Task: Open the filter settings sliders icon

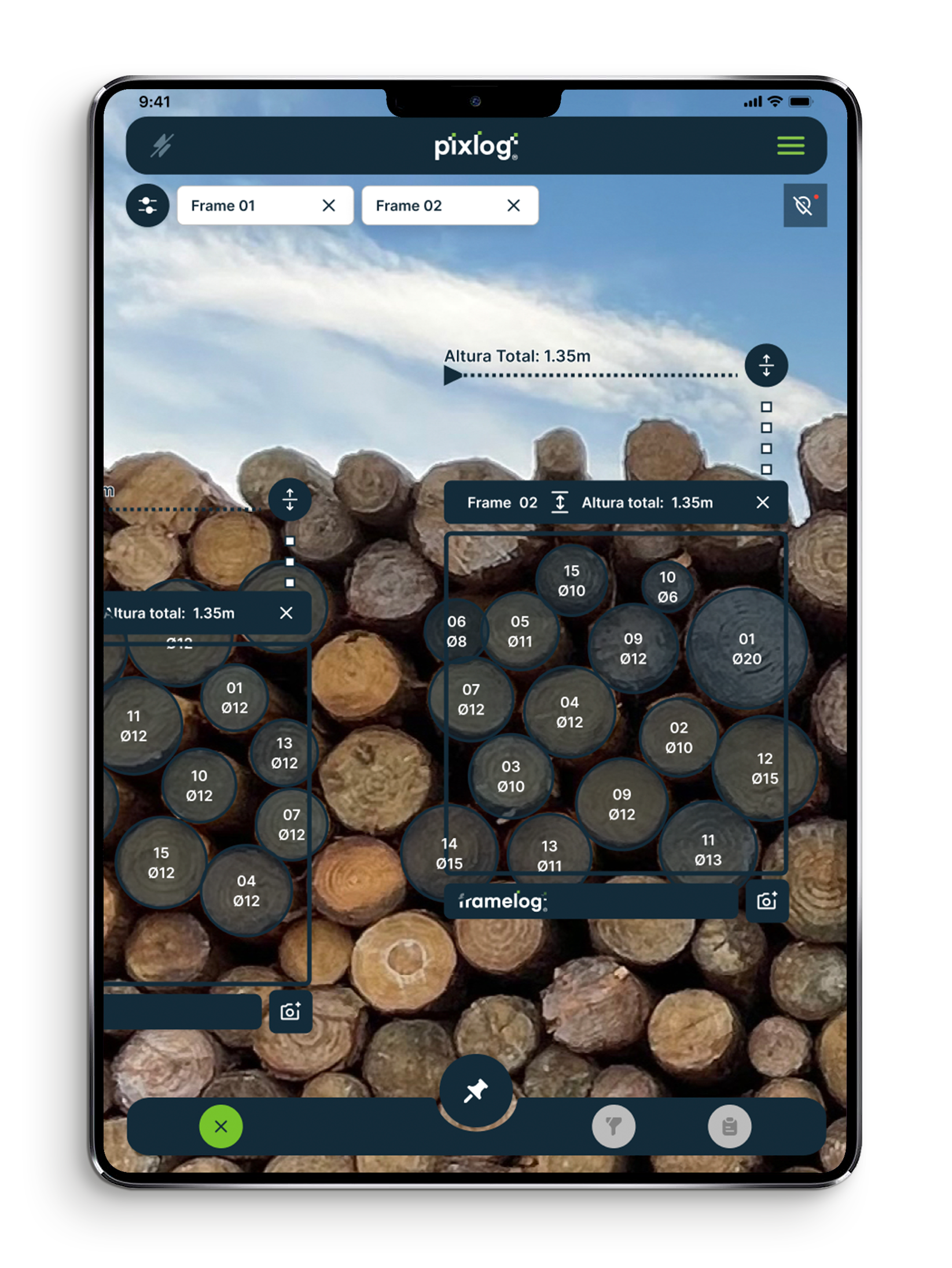Action: [x=148, y=205]
